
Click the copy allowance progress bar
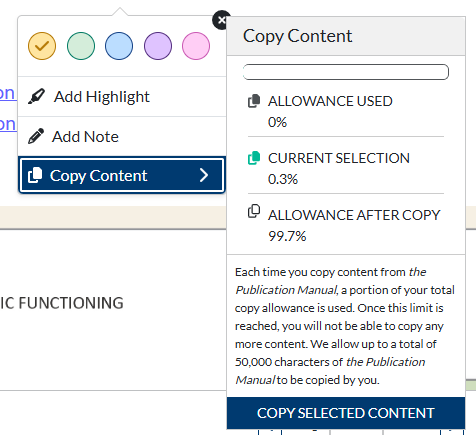[x=346, y=72]
